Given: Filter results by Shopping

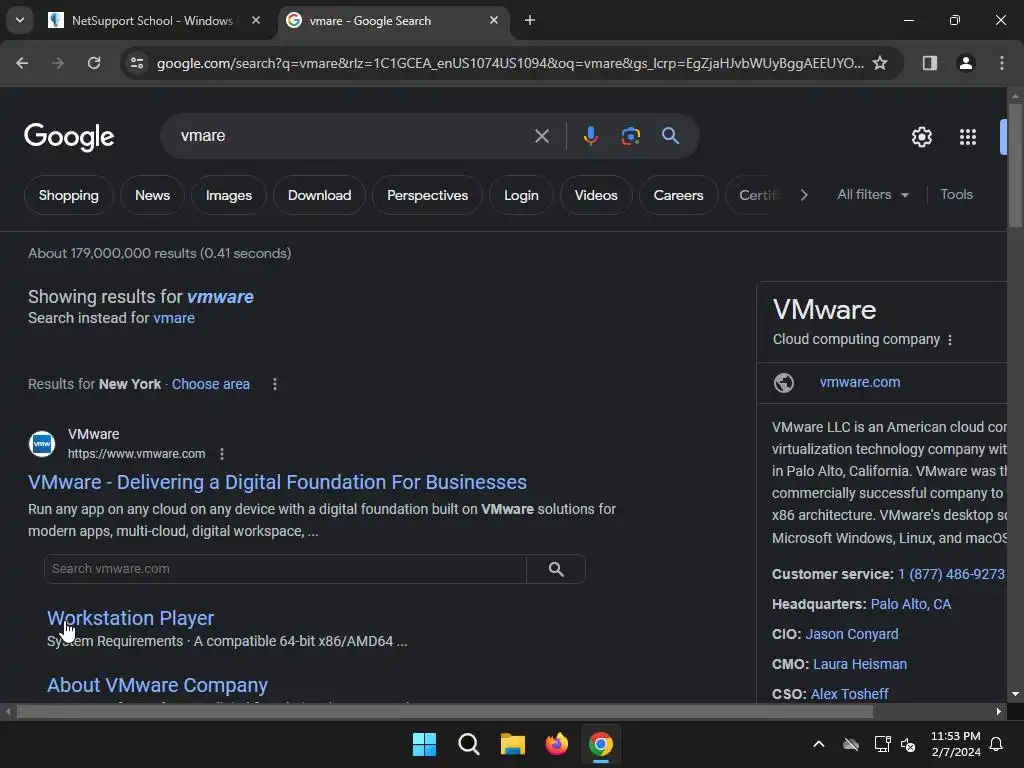Looking at the screenshot, I should click(x=69, y=195).
